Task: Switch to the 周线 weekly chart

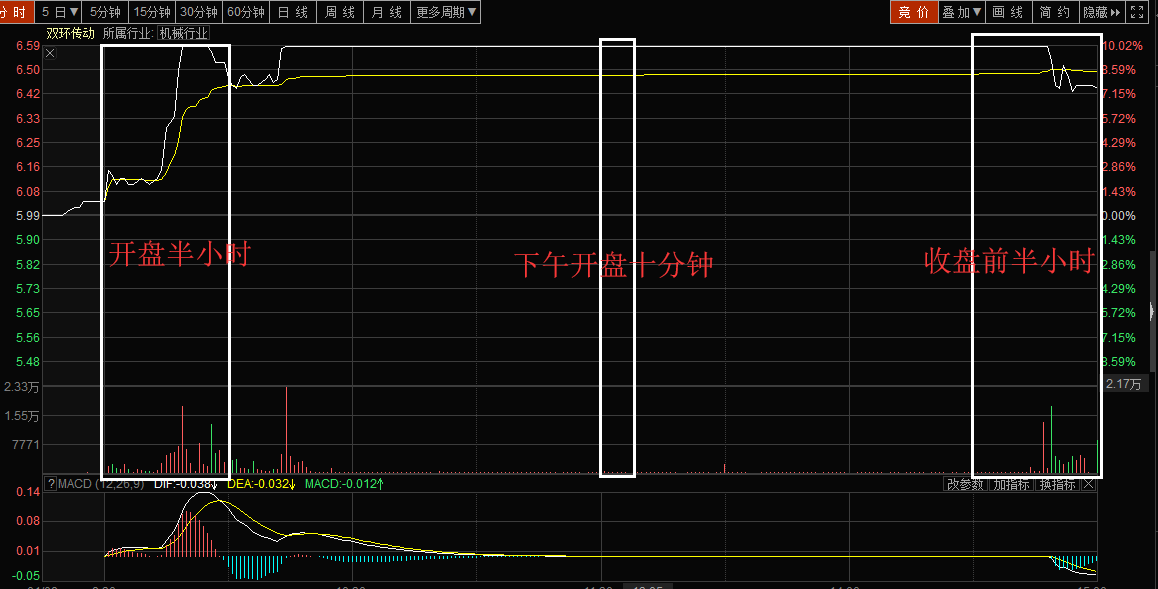Action: coord(340,12)
